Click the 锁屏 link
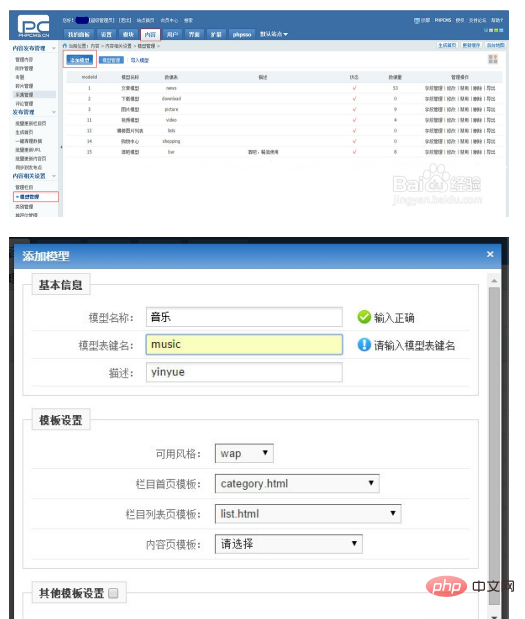 (426, 20)
